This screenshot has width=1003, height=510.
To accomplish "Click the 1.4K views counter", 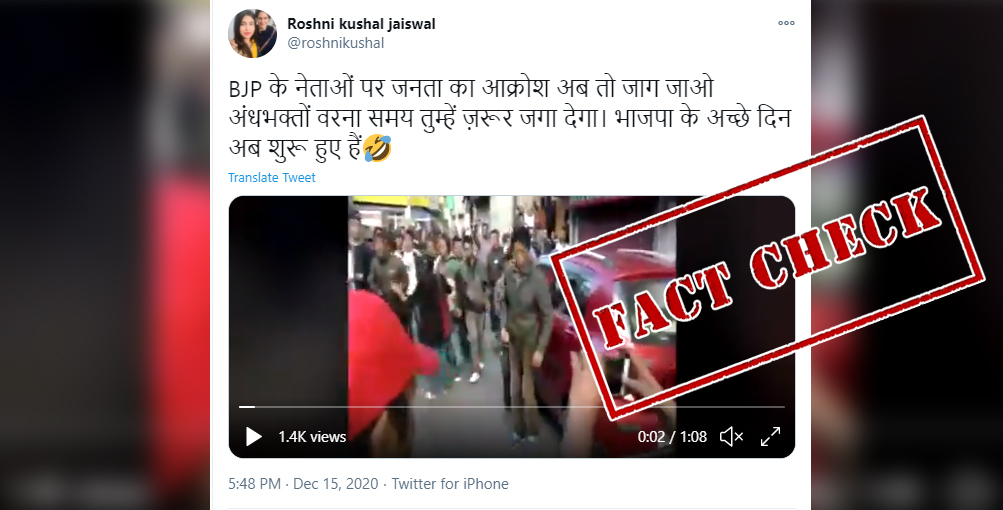I will (312, 437).
